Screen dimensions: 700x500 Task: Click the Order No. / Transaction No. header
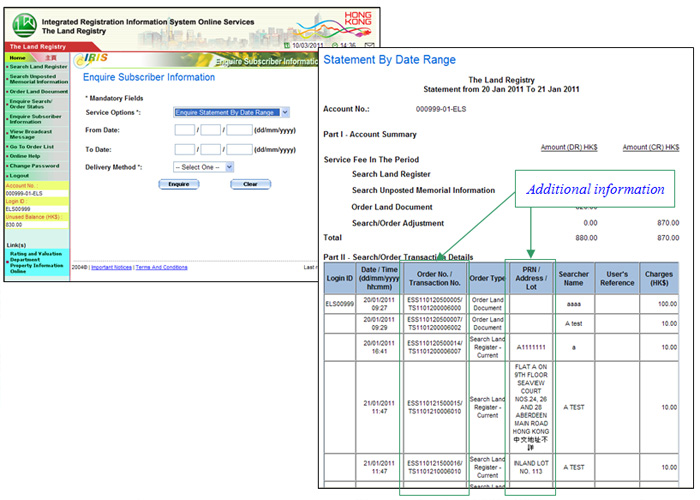tap(434, 278)
